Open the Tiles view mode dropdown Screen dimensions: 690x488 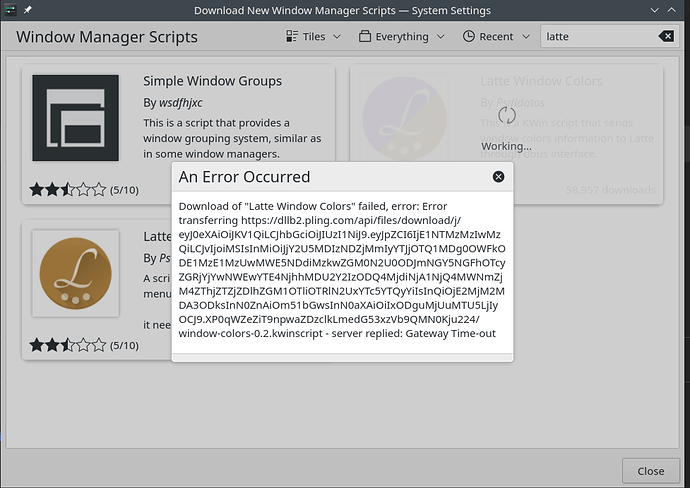pyautogui.click(x=313, y=37)
